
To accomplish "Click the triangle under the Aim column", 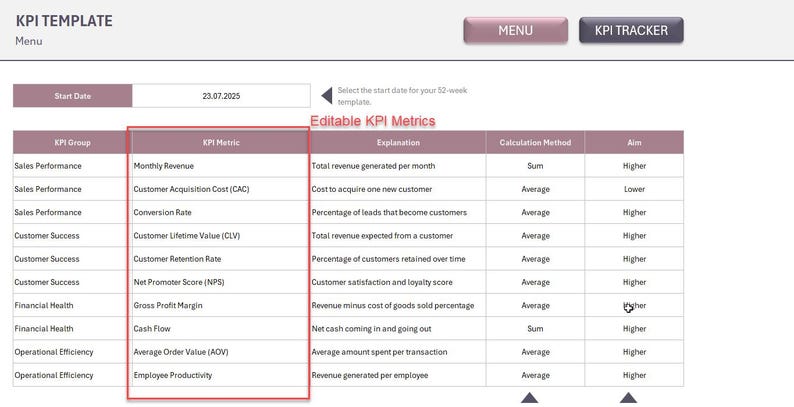I will [628, 398].
